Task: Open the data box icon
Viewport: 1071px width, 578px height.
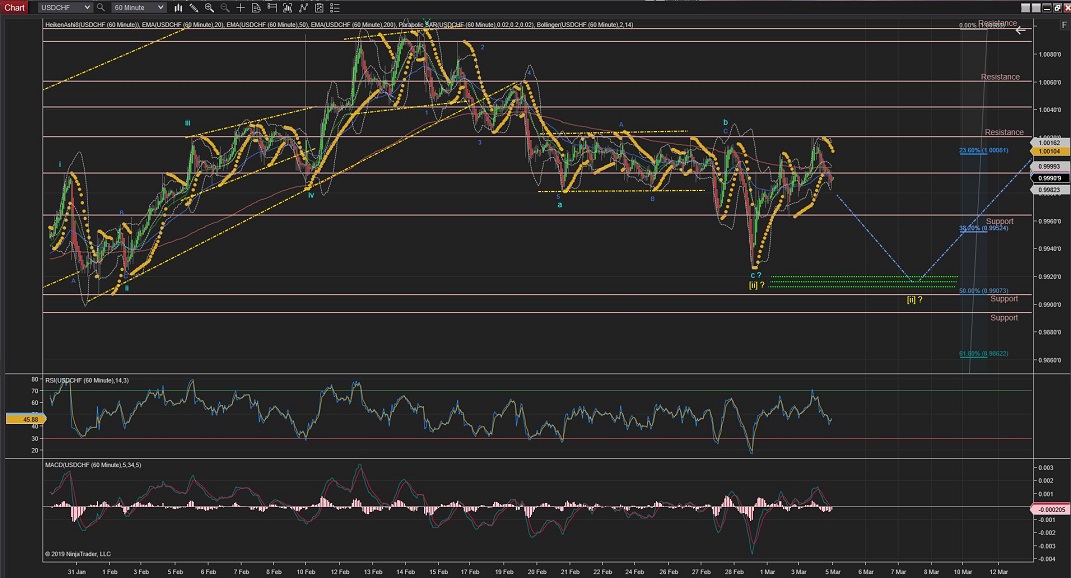Action: pos(256,8)
